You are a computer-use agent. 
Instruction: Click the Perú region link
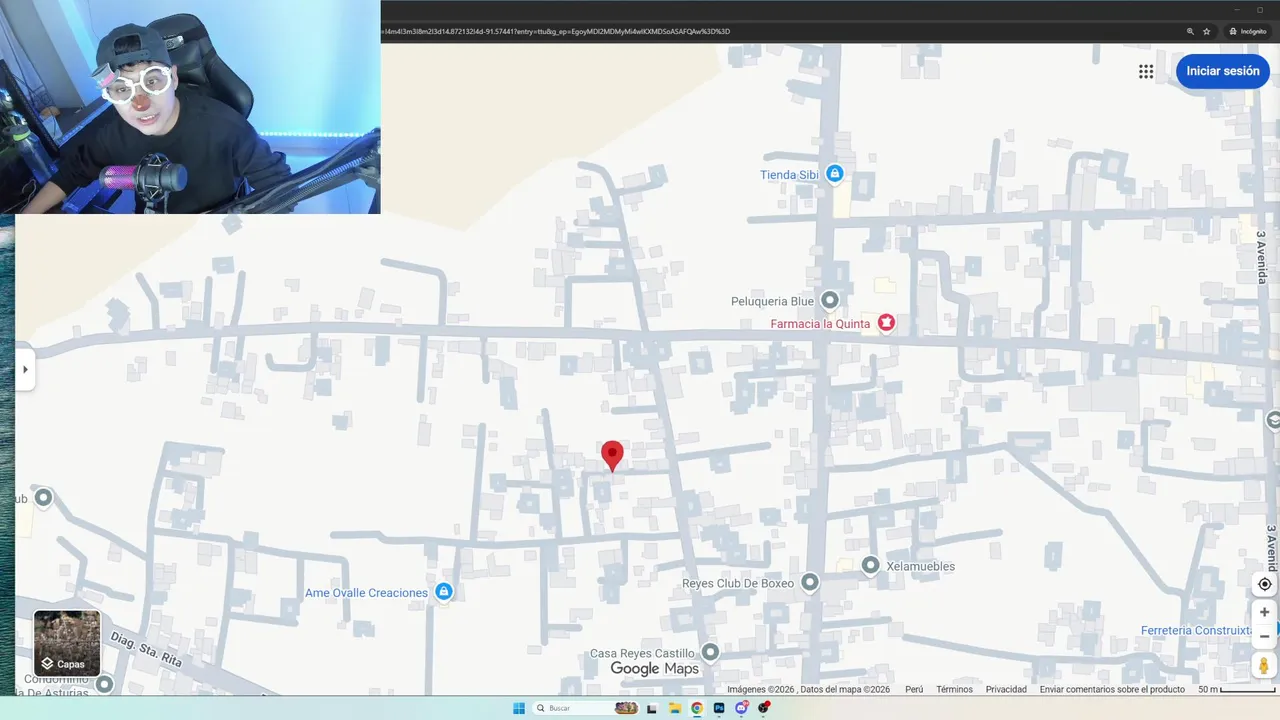point(914,689)
